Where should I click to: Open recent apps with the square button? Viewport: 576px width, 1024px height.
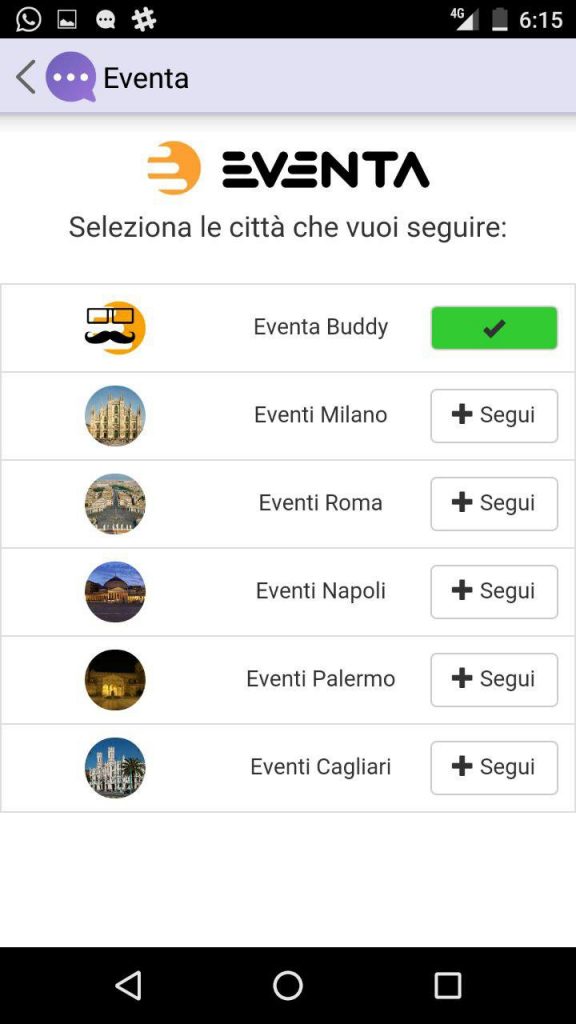pos(449,984)
